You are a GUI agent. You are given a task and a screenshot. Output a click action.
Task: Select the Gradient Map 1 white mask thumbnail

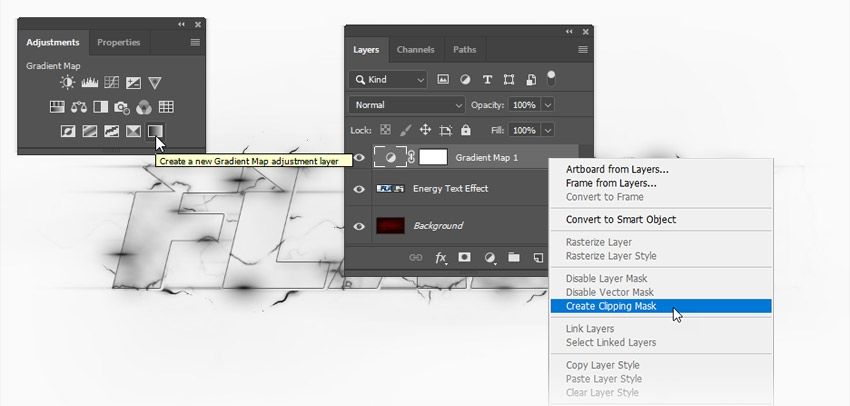coord(434,157)
